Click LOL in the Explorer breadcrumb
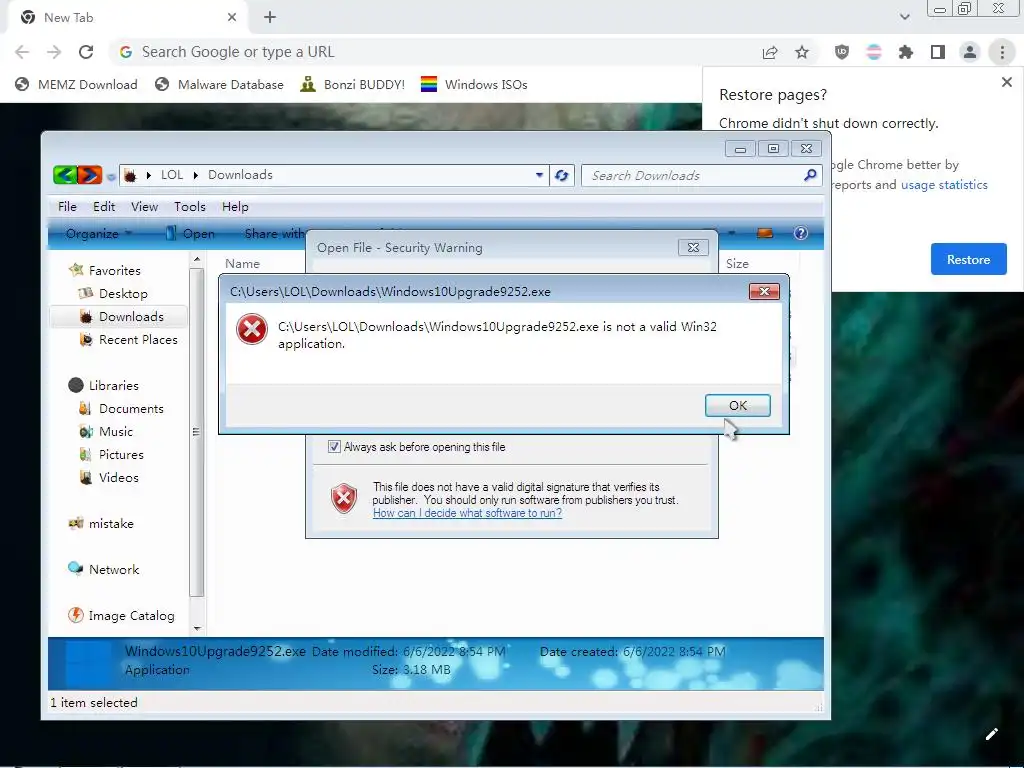Image resolution: width=1024 pixels, height=768 pixels. 172,175
